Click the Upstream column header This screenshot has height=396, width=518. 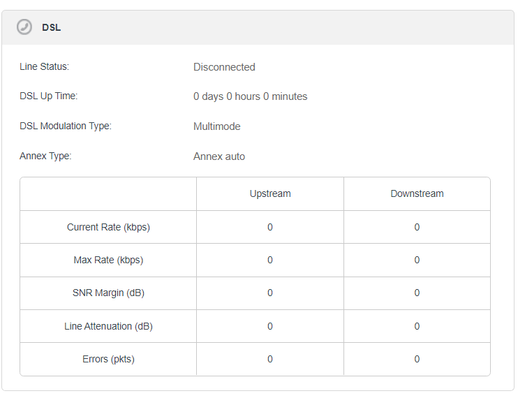pyautogui.click(x=270, y=194)
